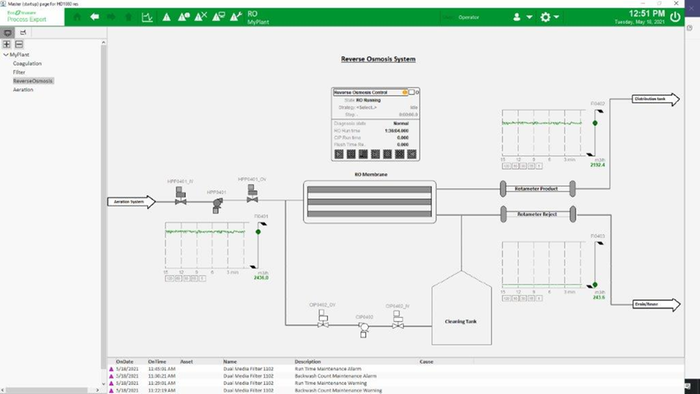Select Coagulation in the navigation tree
Viewport: 700px width, 394px height.
coord(27,63)
